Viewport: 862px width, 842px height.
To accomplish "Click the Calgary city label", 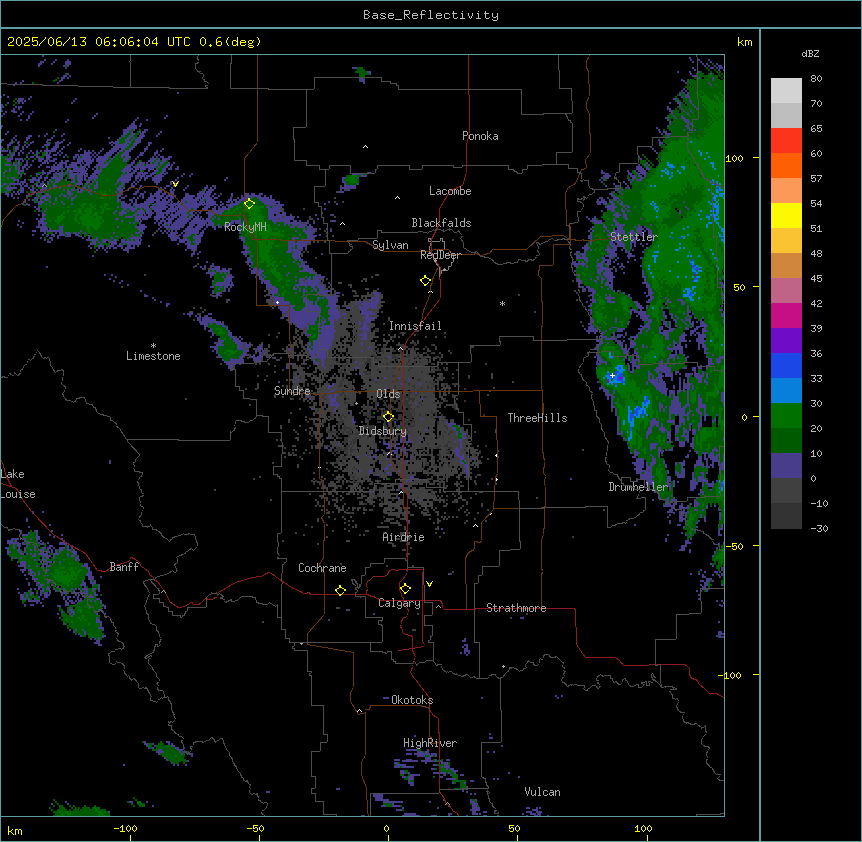I will tap(399, 603).
